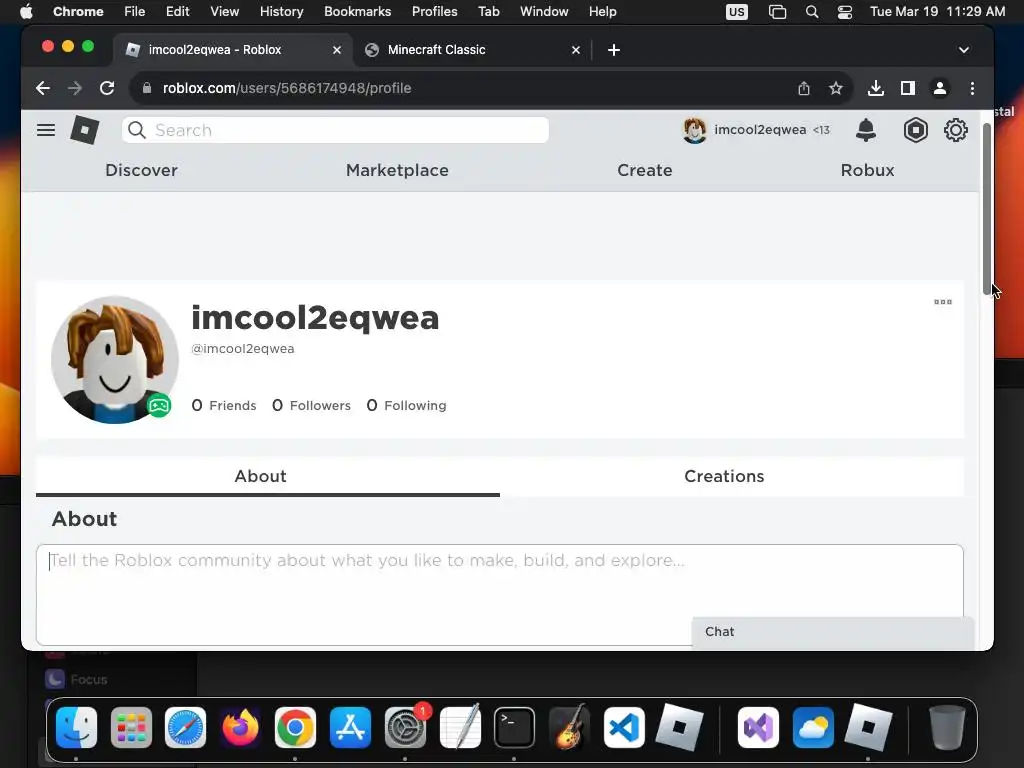
Task: Open the History menu
Action: (x=281, y=11)
